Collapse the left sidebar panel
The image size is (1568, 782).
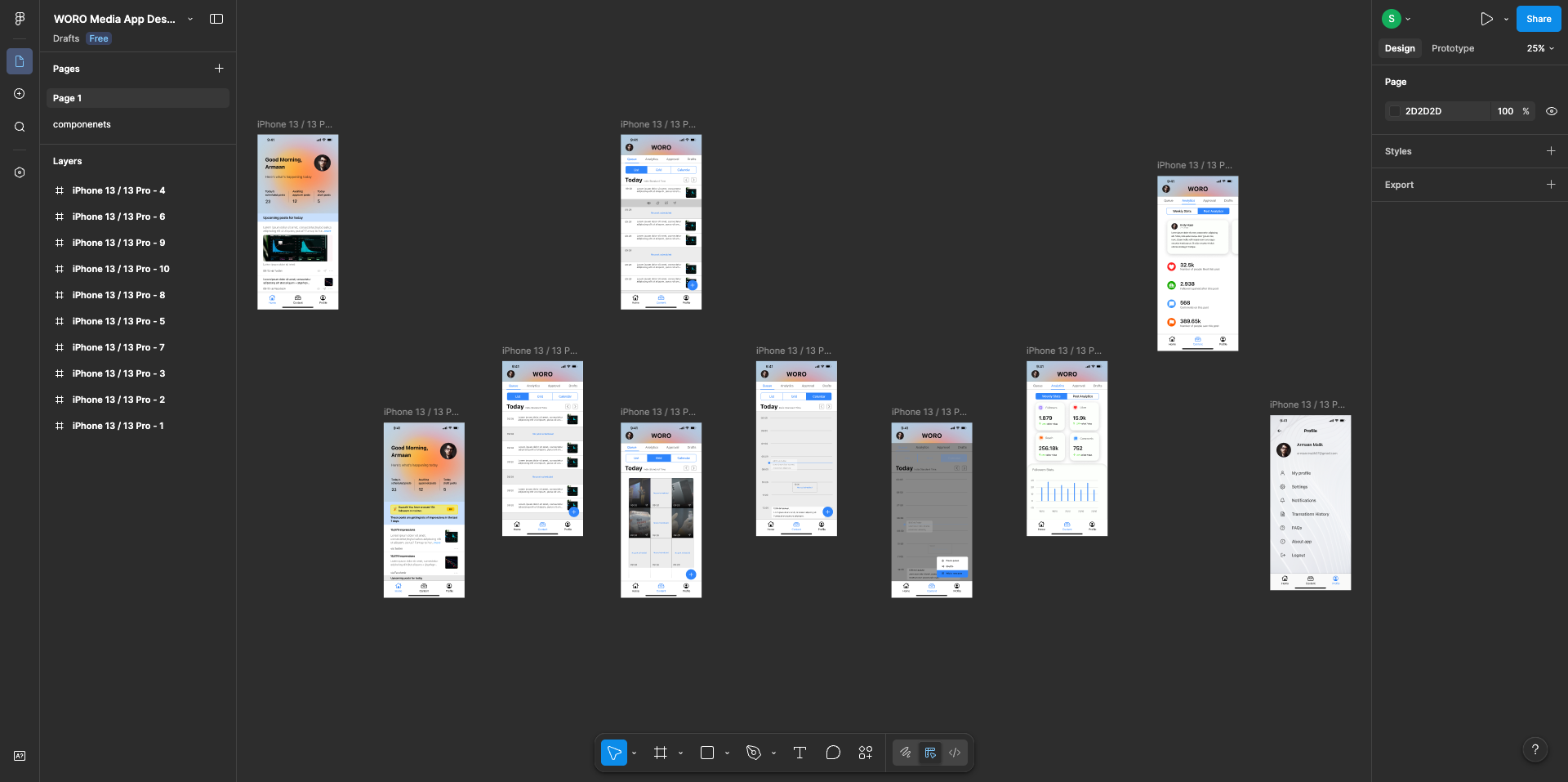point(216,18)
